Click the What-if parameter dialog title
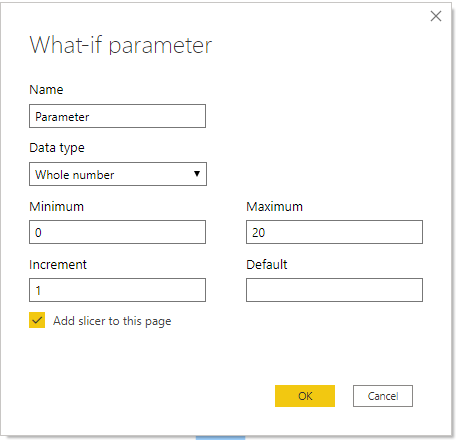This screenshot has width=456, height=440. [121, 45]
